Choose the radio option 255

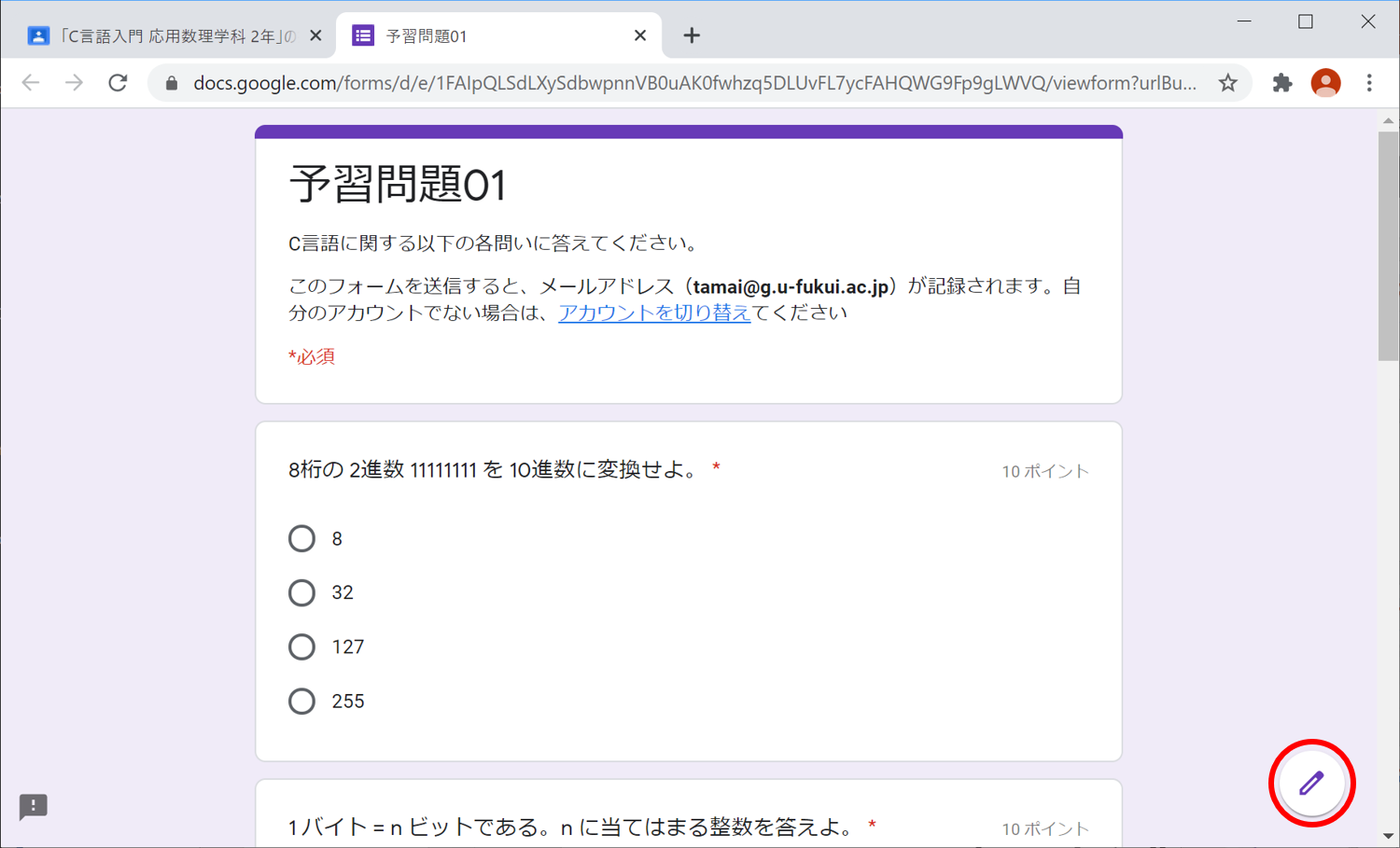pos(301,701)
